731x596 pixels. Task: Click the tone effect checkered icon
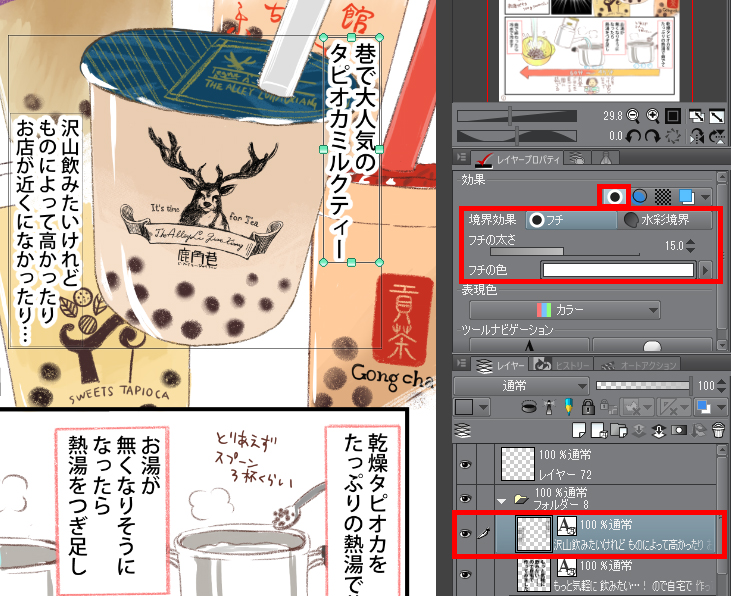click(x=661, y=196)
